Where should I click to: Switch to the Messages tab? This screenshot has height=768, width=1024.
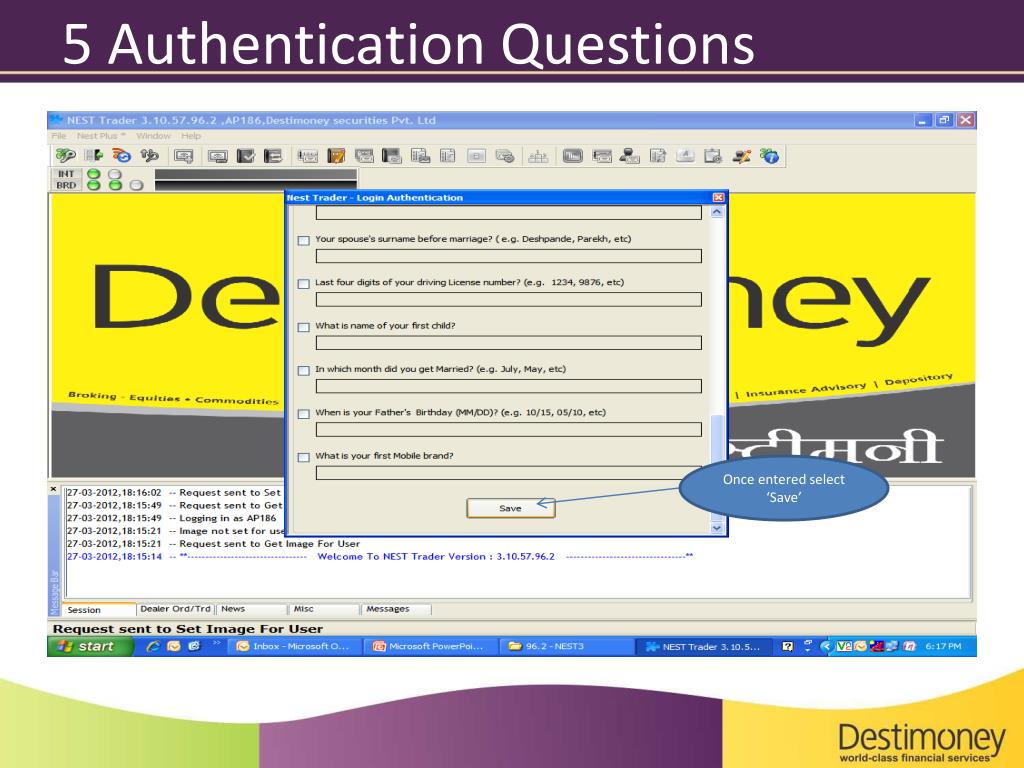pyautogui.click(x=396, y=609)
